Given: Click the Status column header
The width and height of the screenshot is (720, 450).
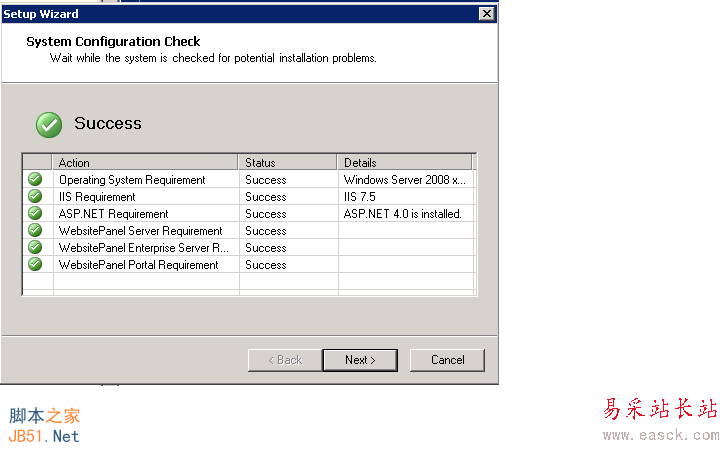Looking at the screenshot, I should (287, 163).
